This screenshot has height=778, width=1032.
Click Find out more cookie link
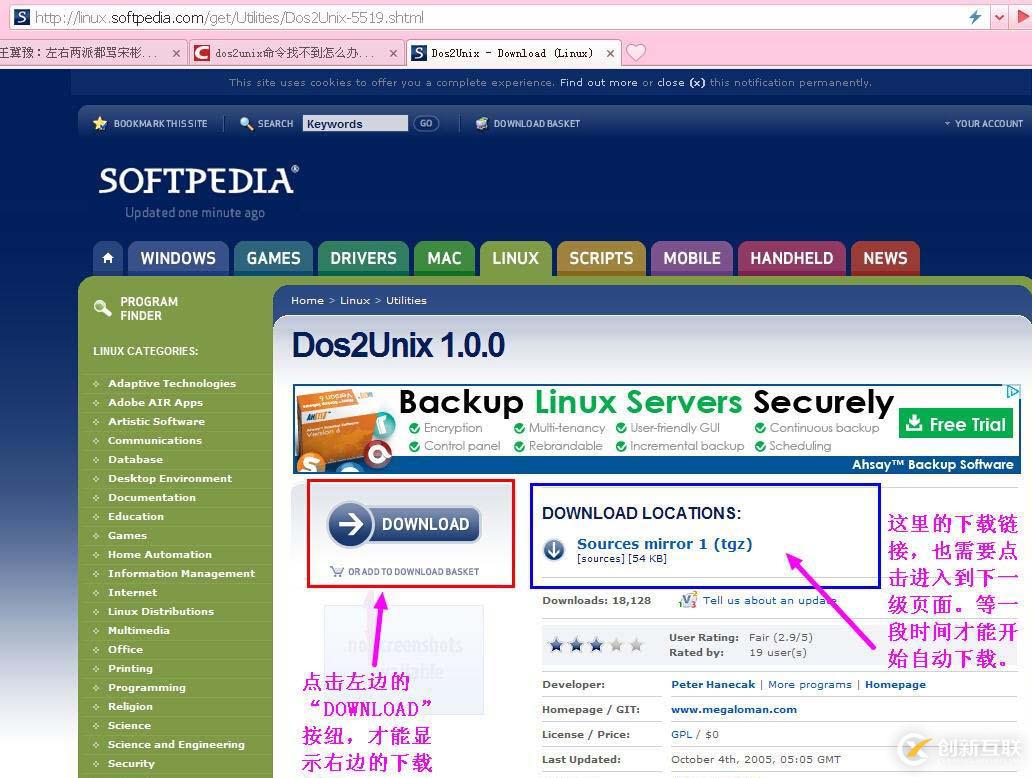pyautogui.click(x=598, y=82)
